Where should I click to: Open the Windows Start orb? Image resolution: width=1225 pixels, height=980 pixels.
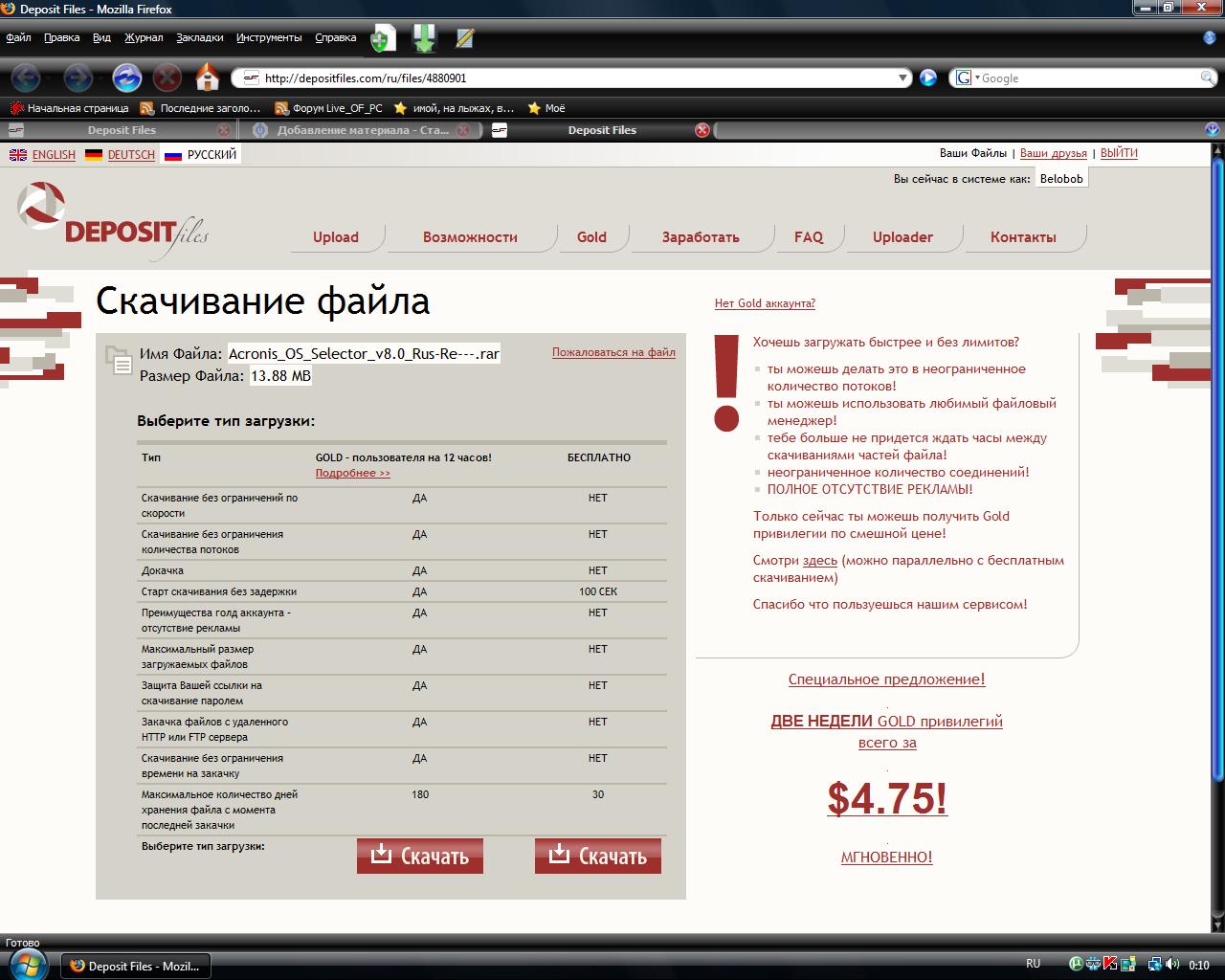(26, 964)
